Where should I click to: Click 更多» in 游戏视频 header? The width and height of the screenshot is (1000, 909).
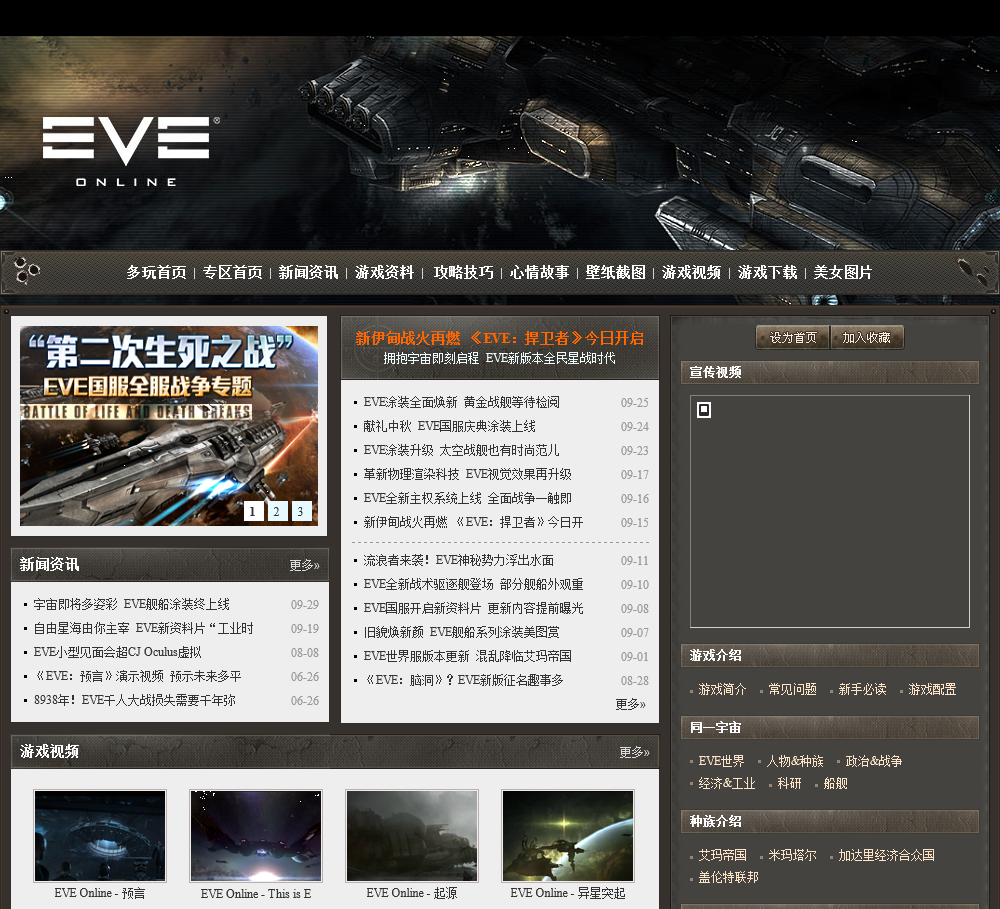635,753
